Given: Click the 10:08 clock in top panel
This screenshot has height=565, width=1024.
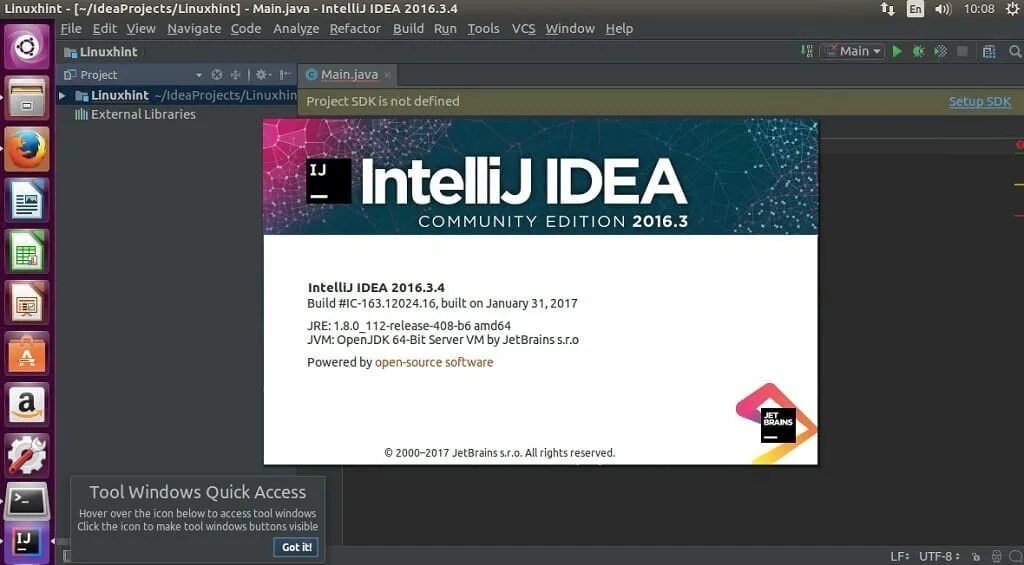Looking at the screenshot, I should click(979, 9).
